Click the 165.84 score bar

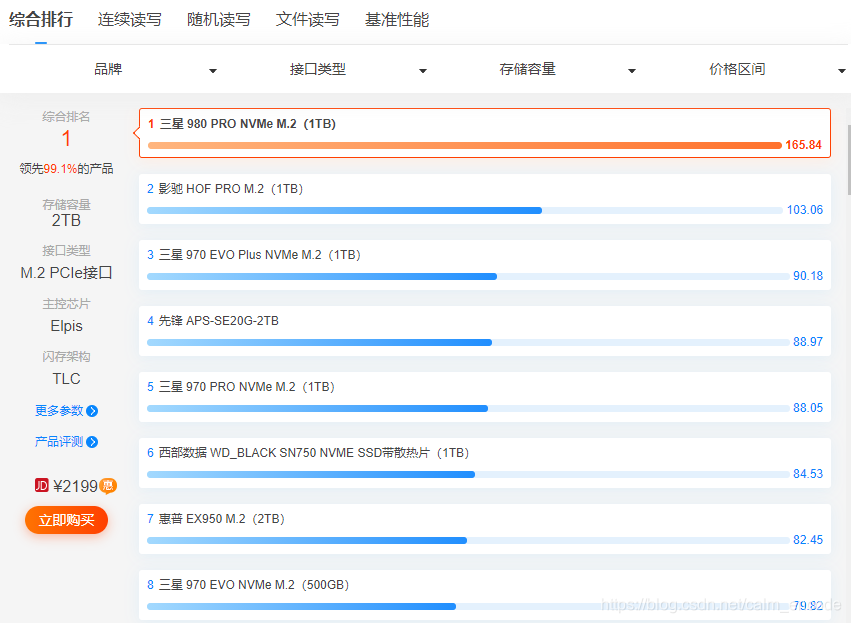[465, 145]
